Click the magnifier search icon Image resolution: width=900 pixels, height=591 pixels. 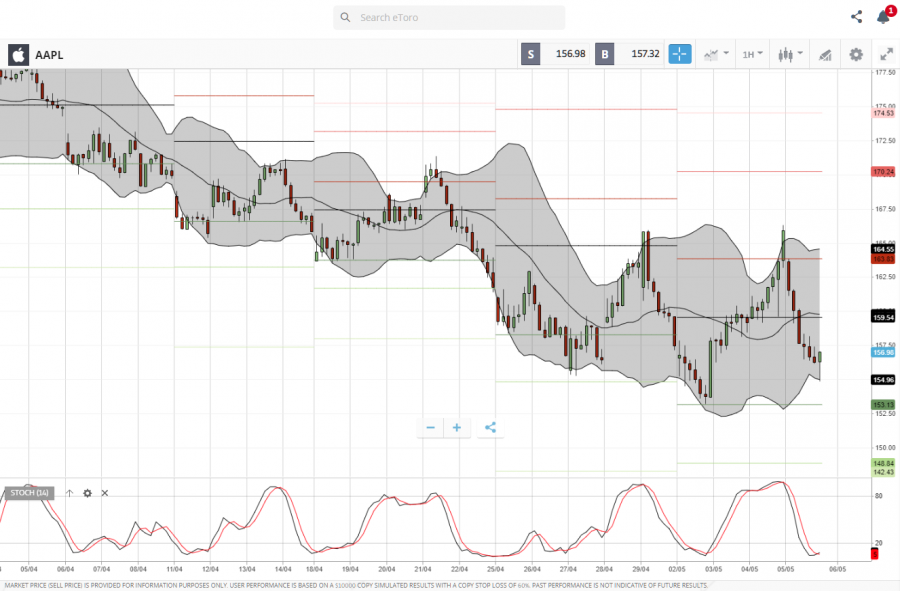[345, 17]
